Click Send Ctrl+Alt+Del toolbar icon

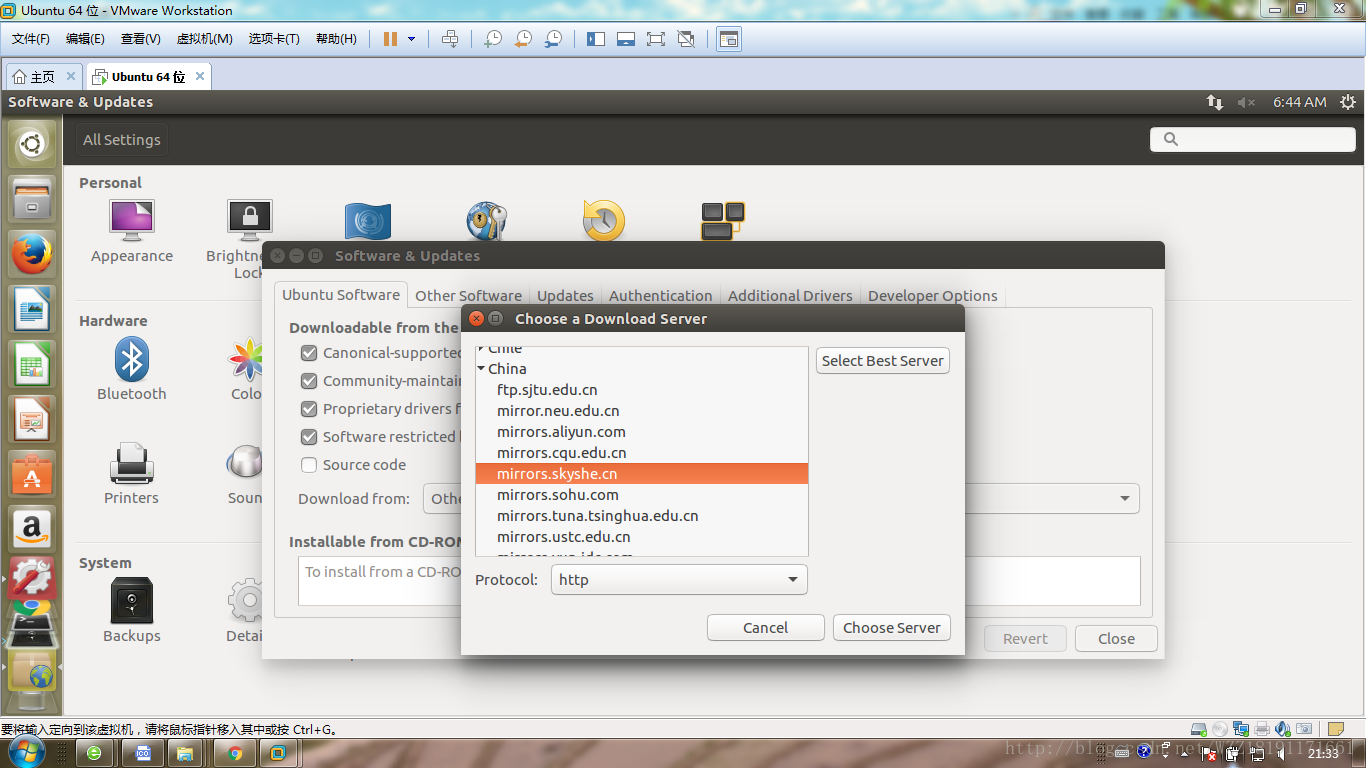pos(450,39)
